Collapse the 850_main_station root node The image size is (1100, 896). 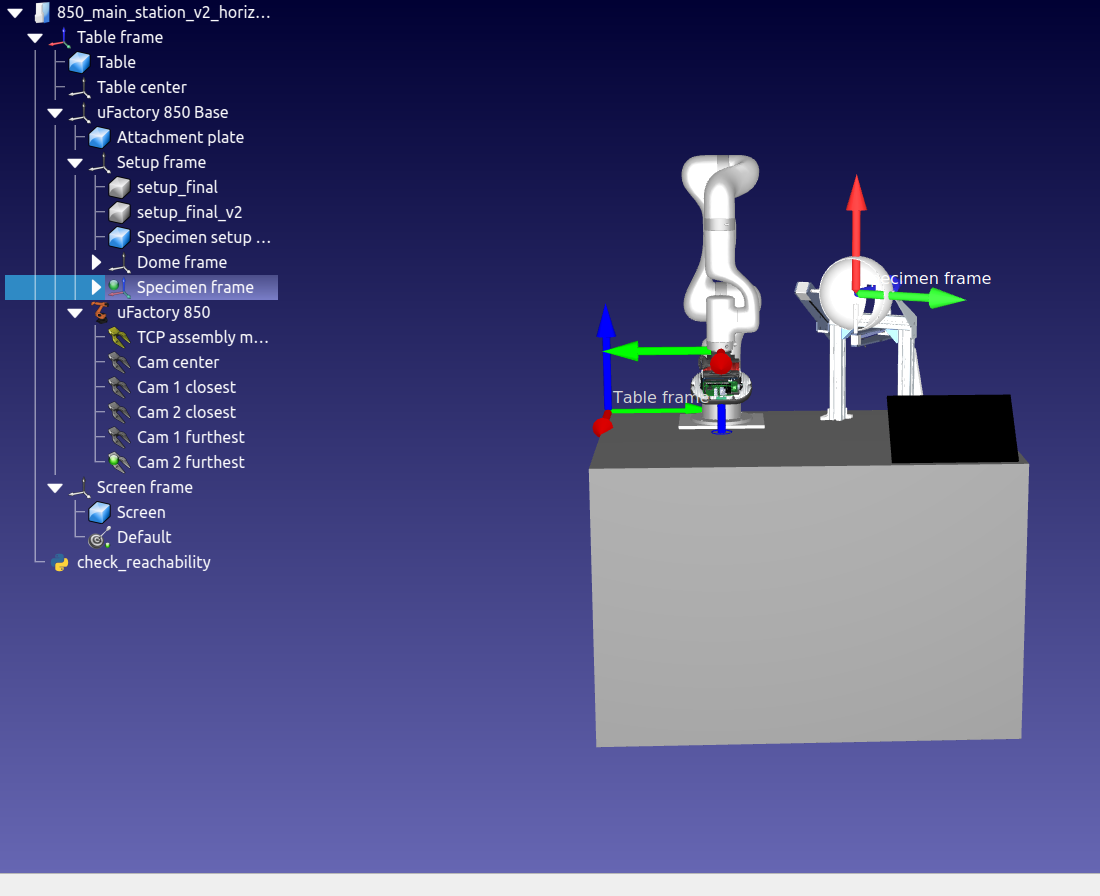pyautogui.click(x=15, y=13)
